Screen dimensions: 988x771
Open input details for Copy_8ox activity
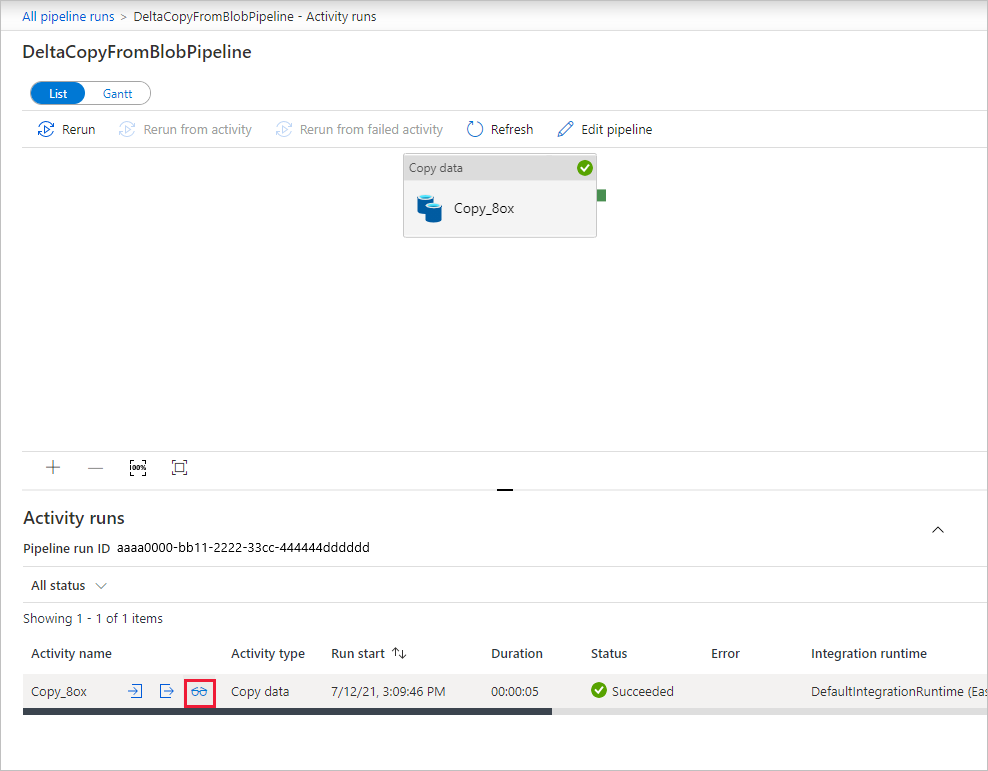(x=134, y=691)
